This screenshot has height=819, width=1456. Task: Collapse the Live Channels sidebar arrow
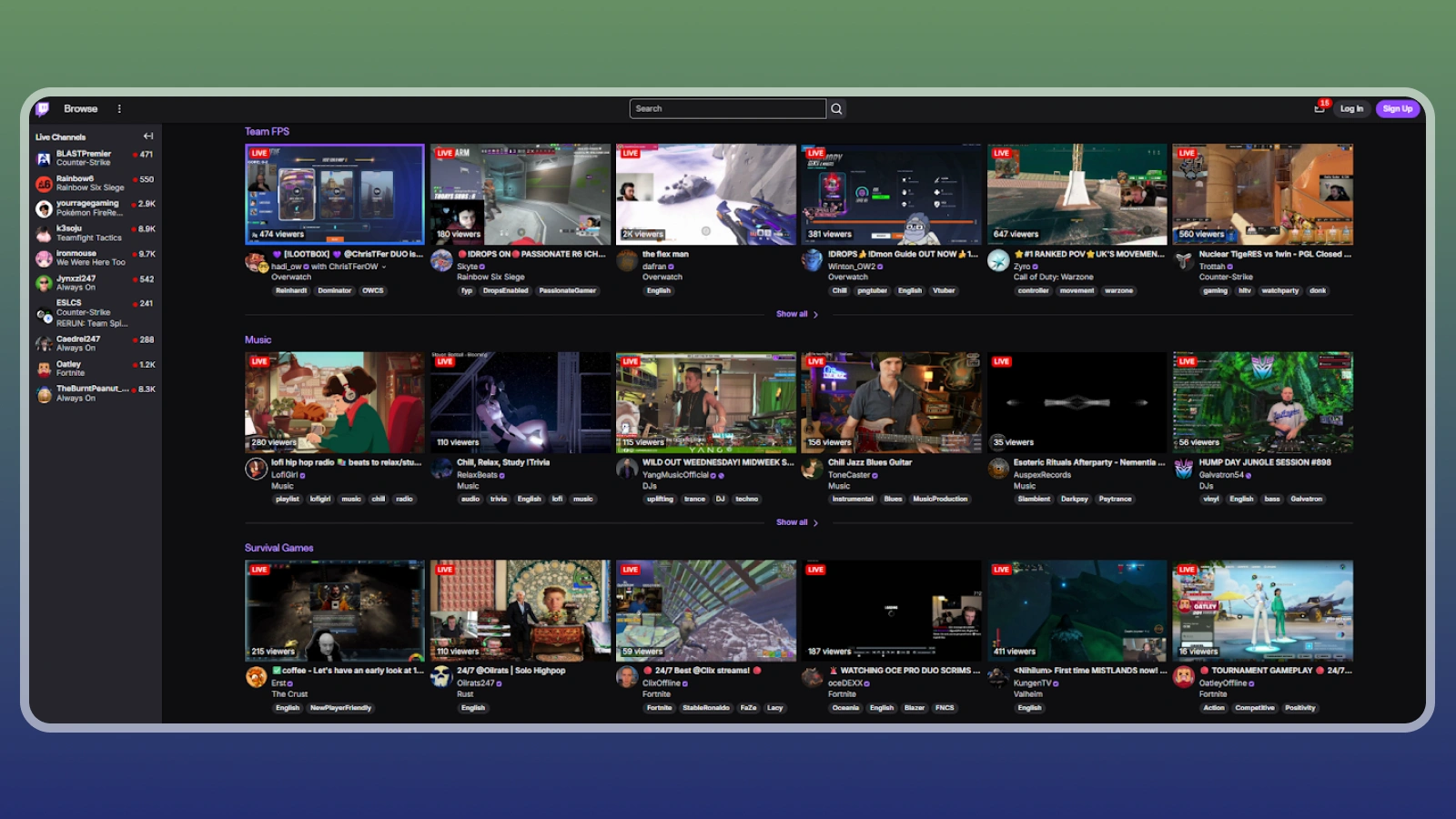(x=148, y=136)
